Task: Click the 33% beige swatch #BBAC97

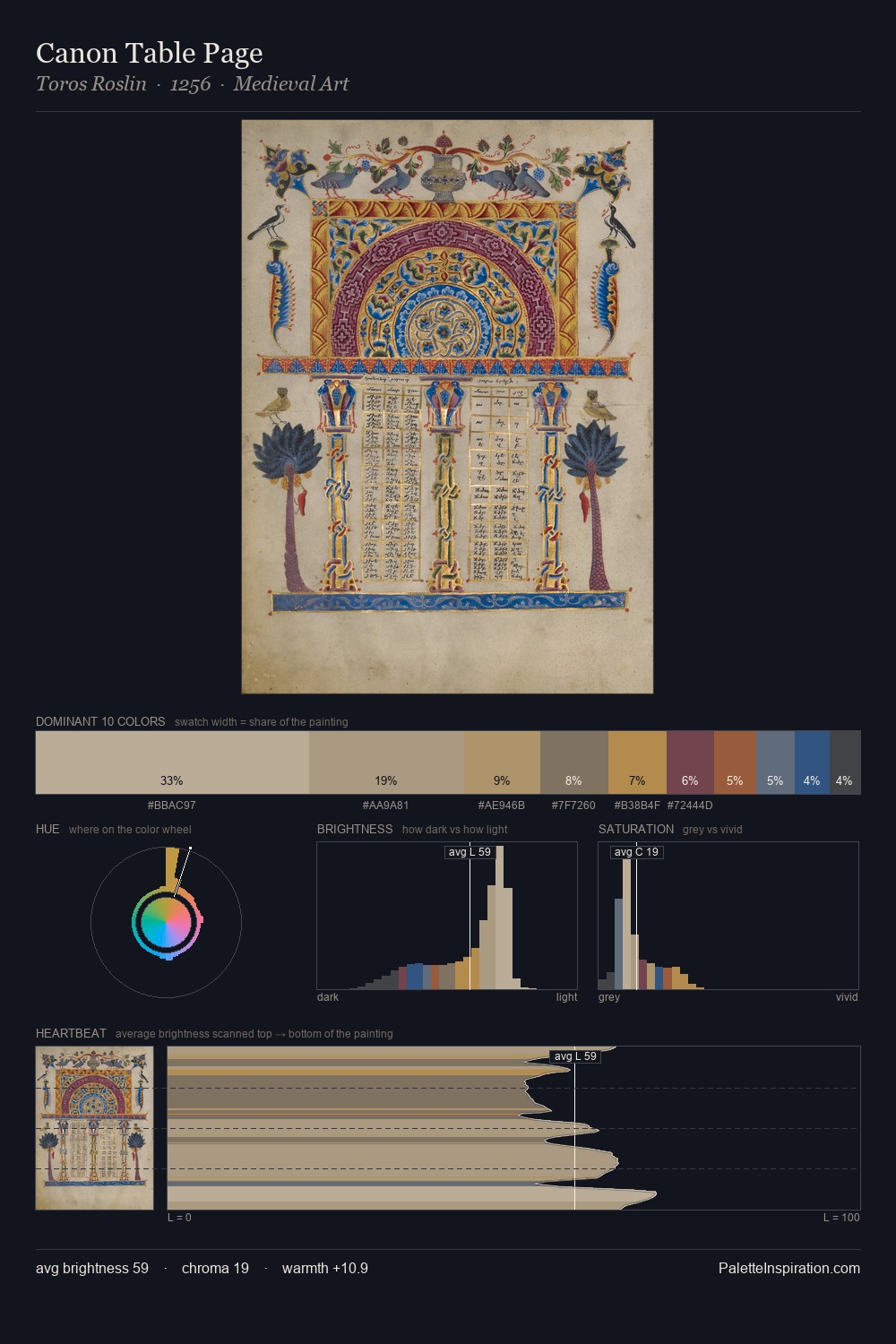Action: point(172,762)
